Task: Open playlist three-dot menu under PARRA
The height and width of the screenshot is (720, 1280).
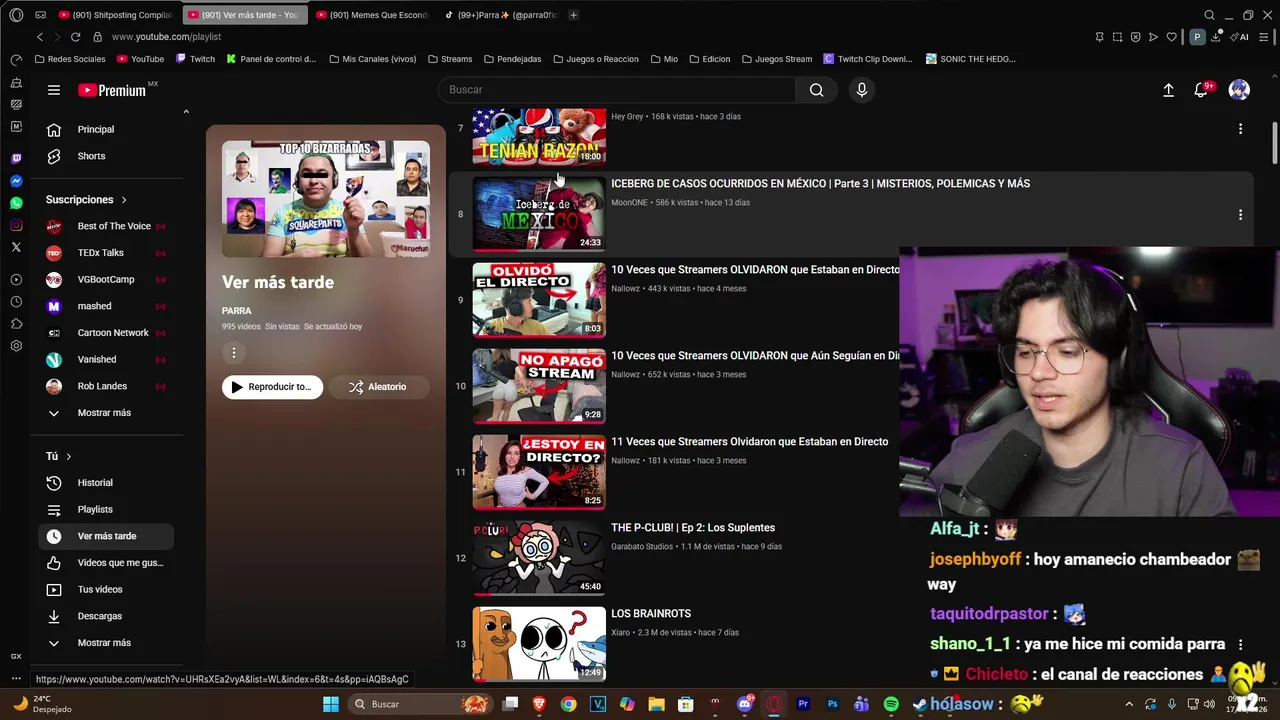Action: coord(234,352)
